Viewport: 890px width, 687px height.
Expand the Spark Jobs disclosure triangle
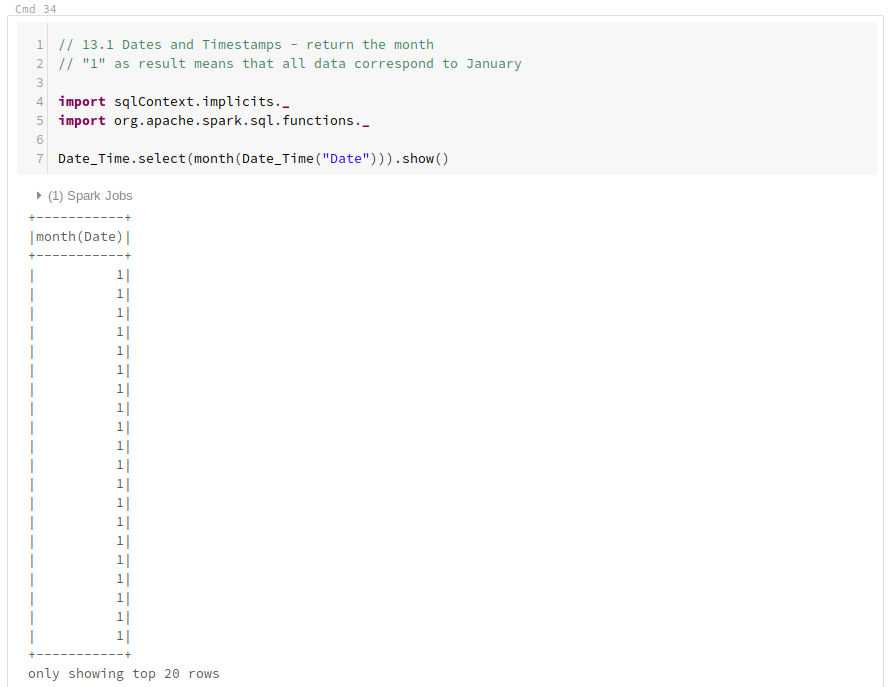(38, 195)
